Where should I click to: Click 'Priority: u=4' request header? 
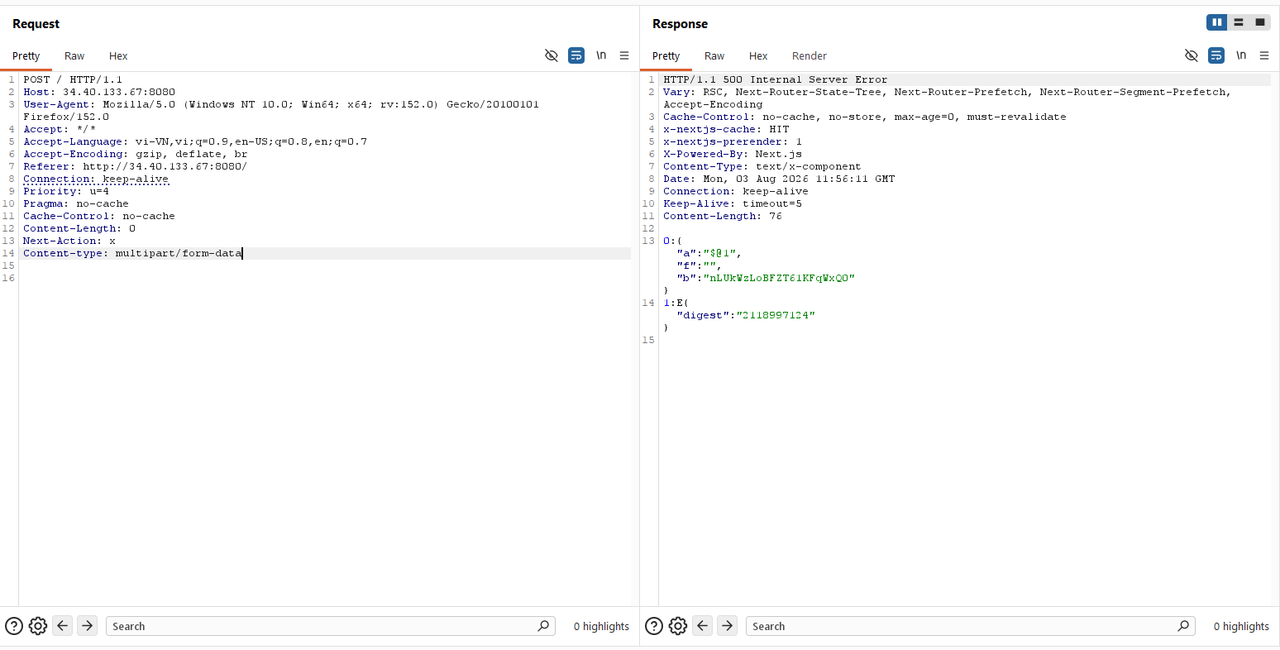pyautogui.click(x=66, y=191)
